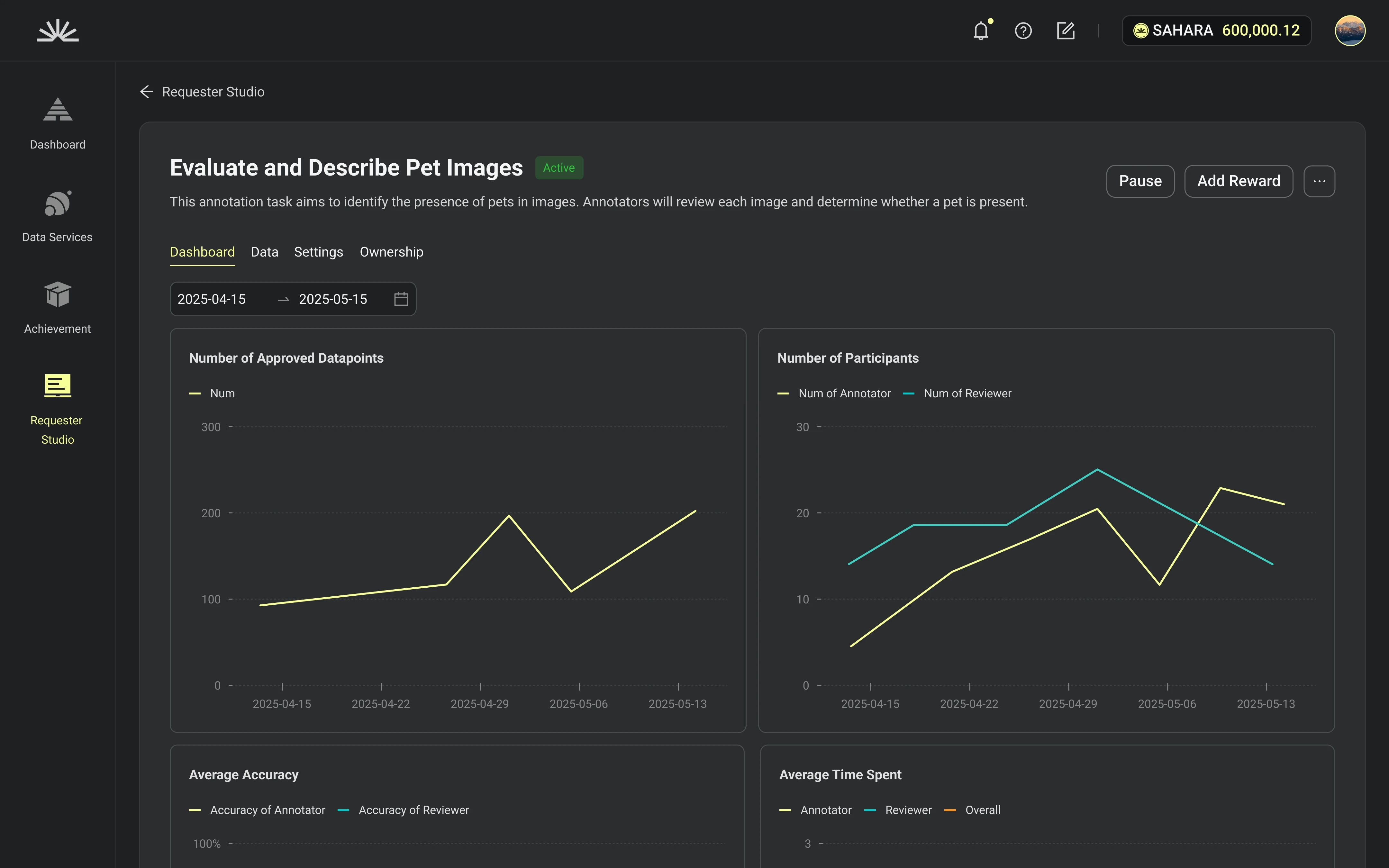Switch to the Data tab
1389x868 pixels.
(x=264, y=252)
